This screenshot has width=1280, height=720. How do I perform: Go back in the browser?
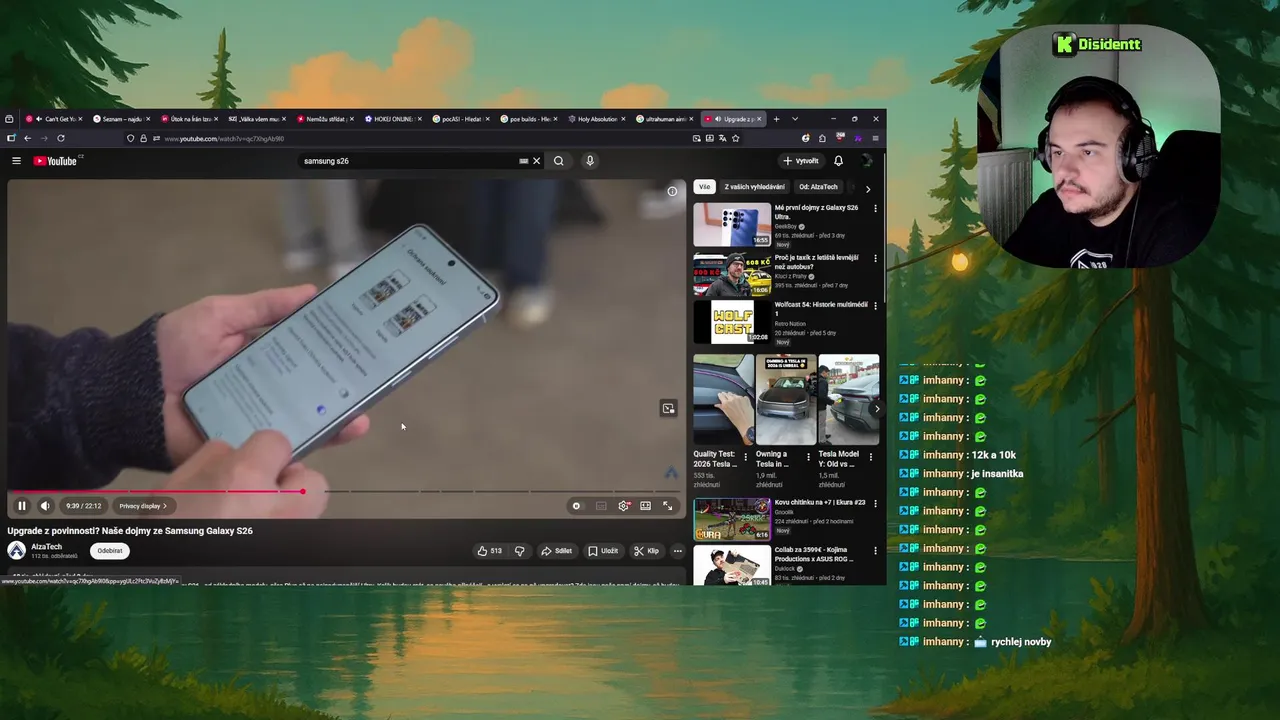point(27,138)
